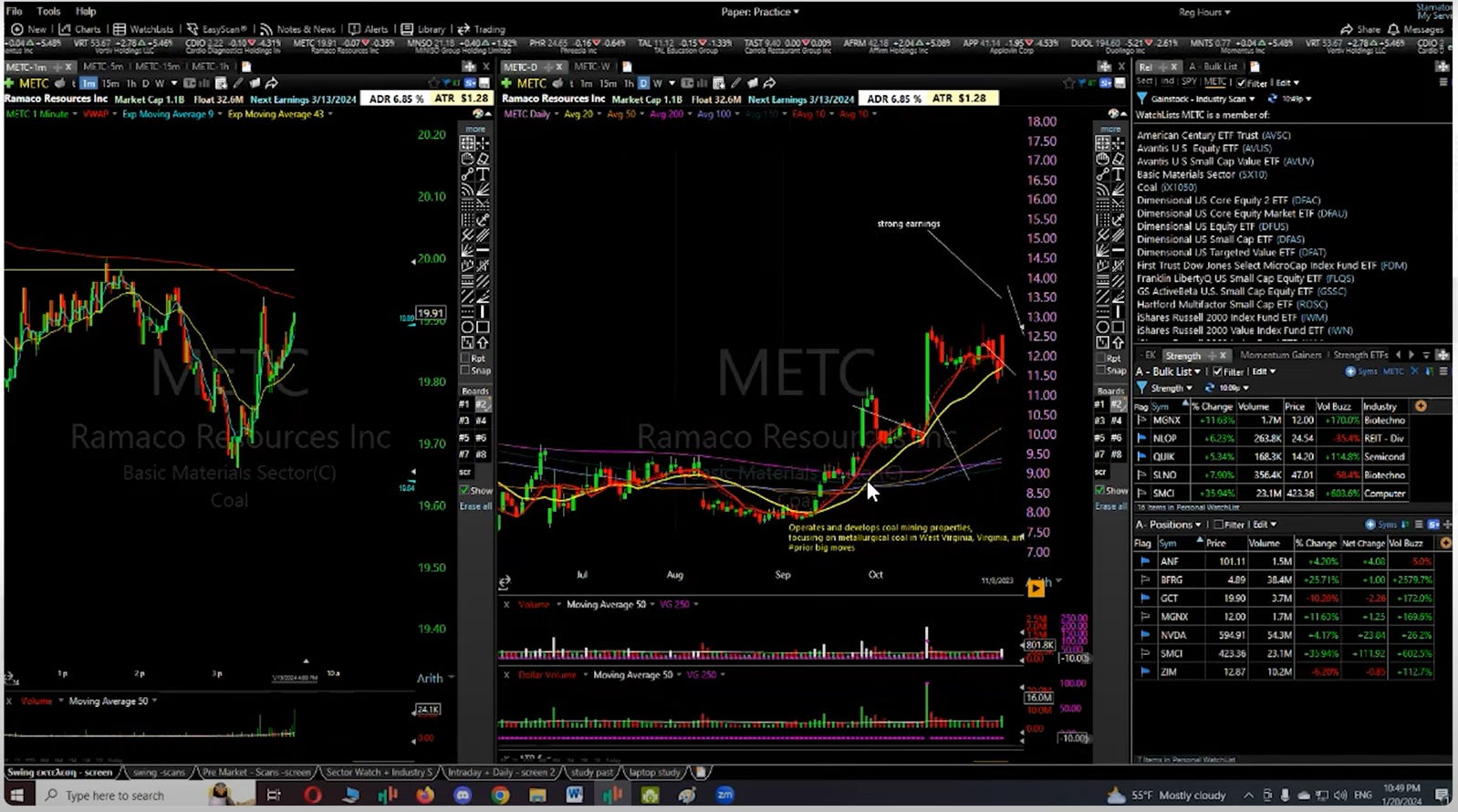1458x812 pixels.
Task: Select the 1h timeframe on left chart
Action: pyautogui.click(x=130, y=83)
